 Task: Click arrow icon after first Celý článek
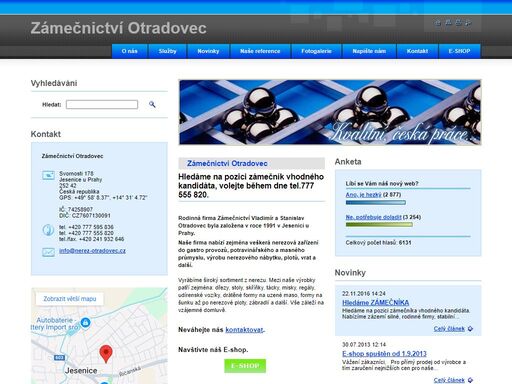(x=470, y=329)
